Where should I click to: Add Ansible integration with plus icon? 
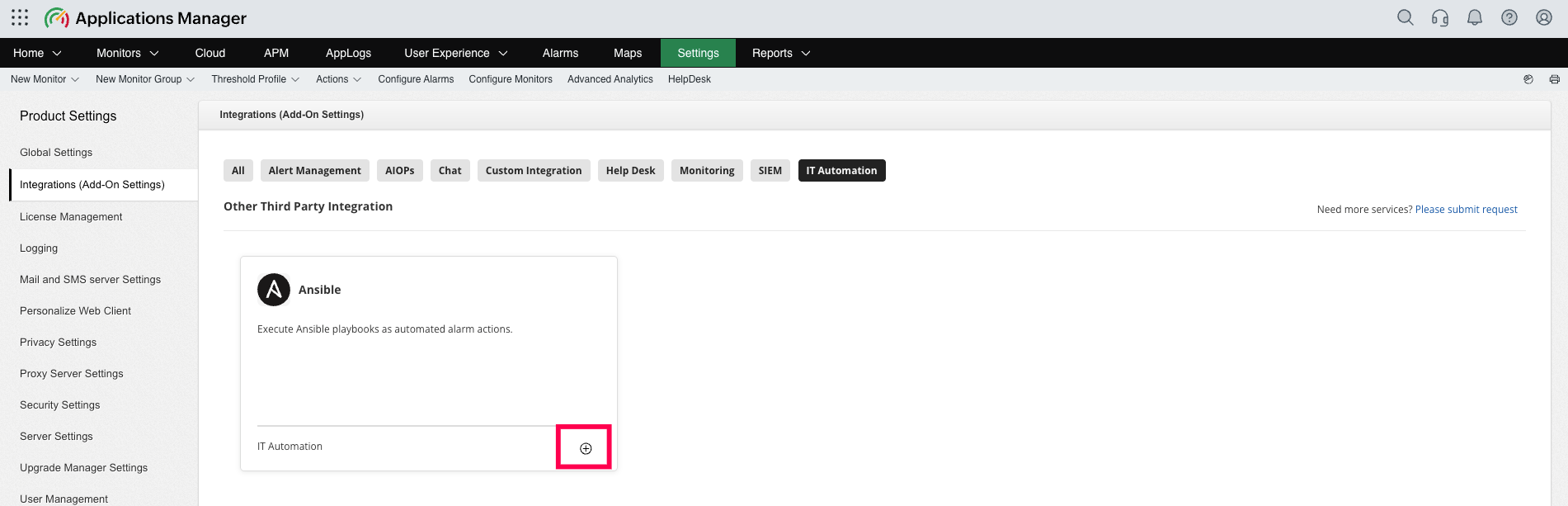coord(586,448)
